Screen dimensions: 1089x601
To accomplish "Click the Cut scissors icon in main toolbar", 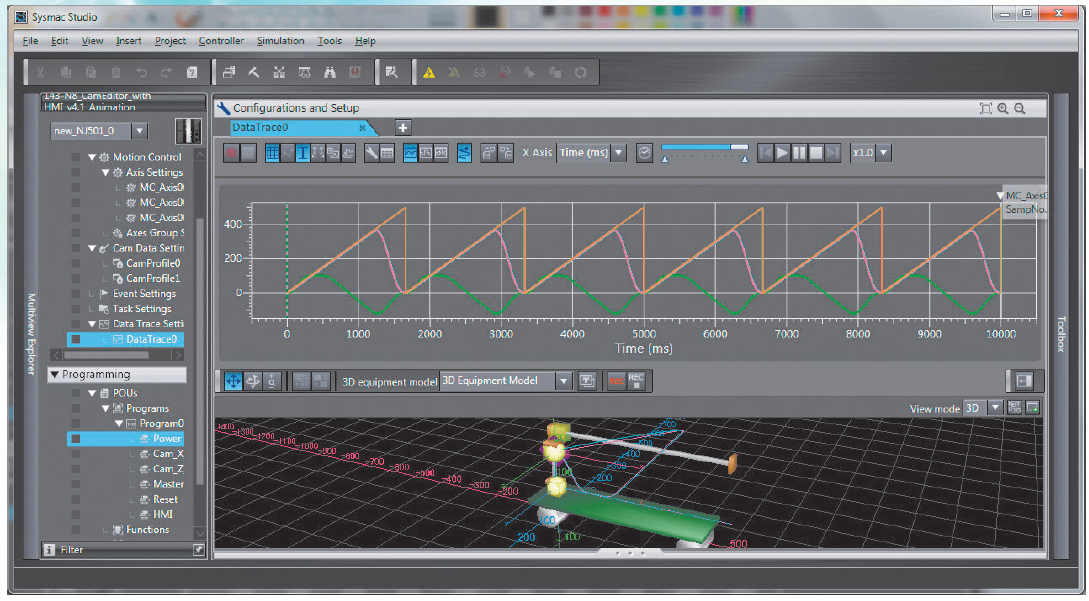I will click(40, 72).
